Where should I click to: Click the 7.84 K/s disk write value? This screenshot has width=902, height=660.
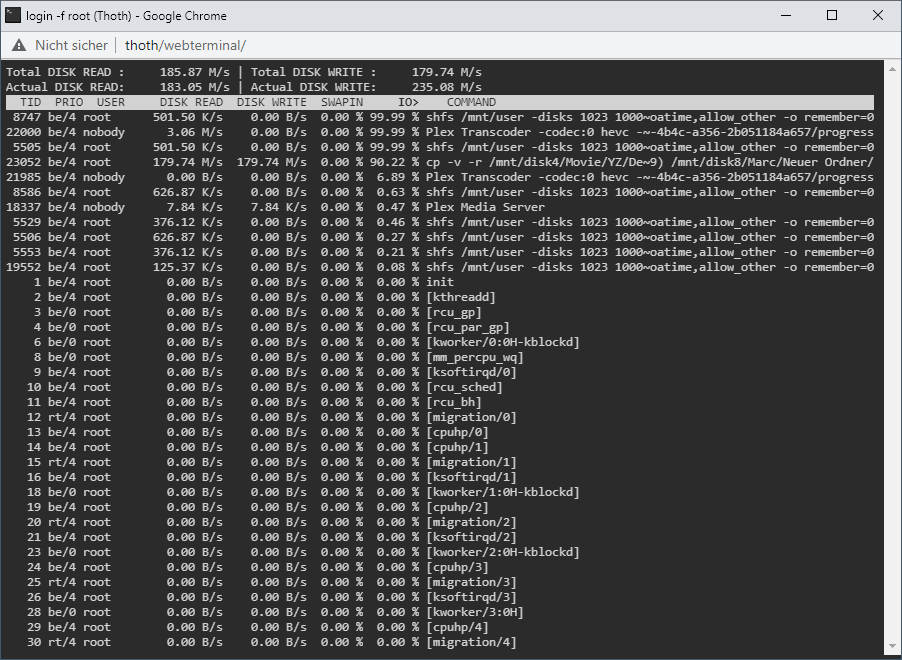point(278,207)
